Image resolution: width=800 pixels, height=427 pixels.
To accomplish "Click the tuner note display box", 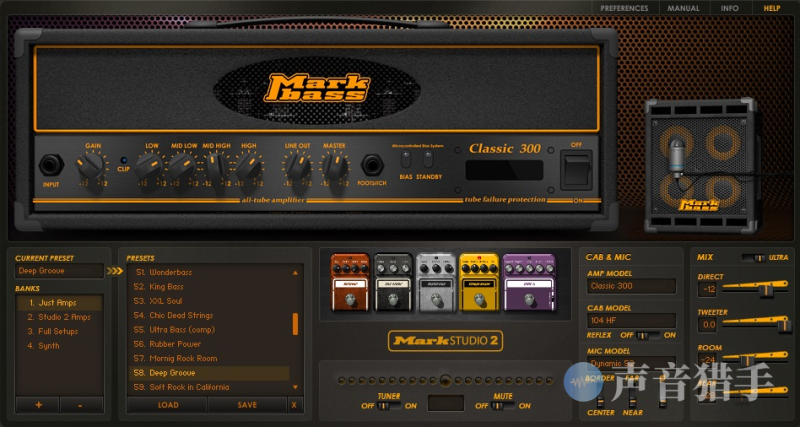I will [x=445, y=403].
